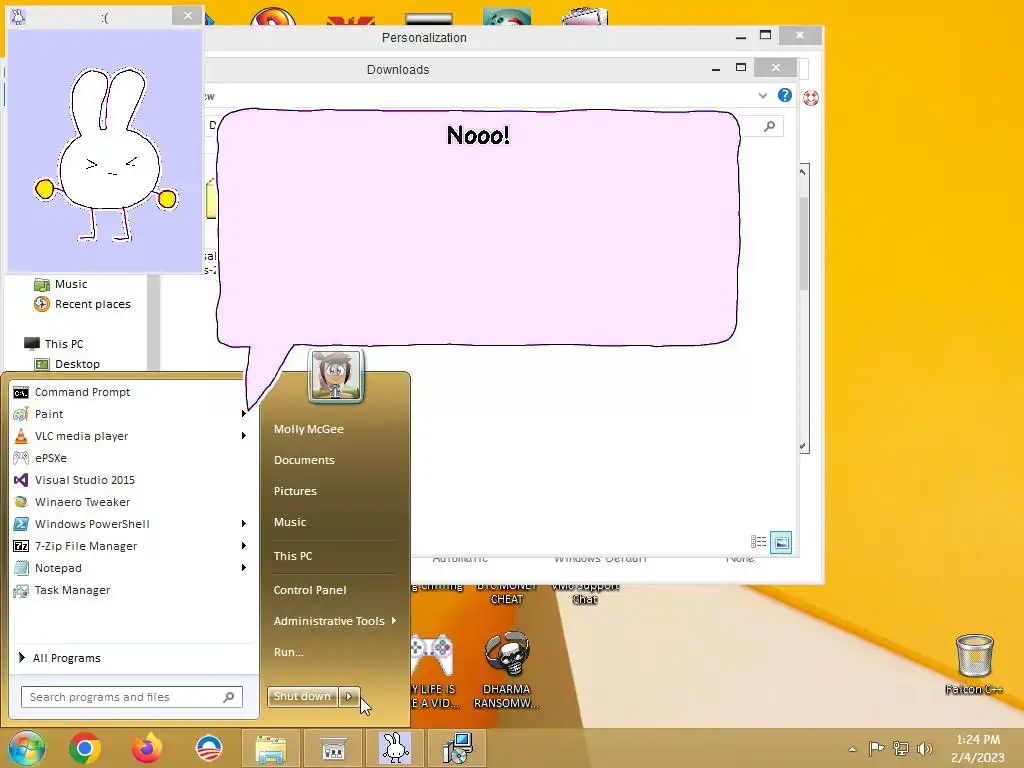
Task: Expand Notepad recent files arrow
Action: coord(244,568)
